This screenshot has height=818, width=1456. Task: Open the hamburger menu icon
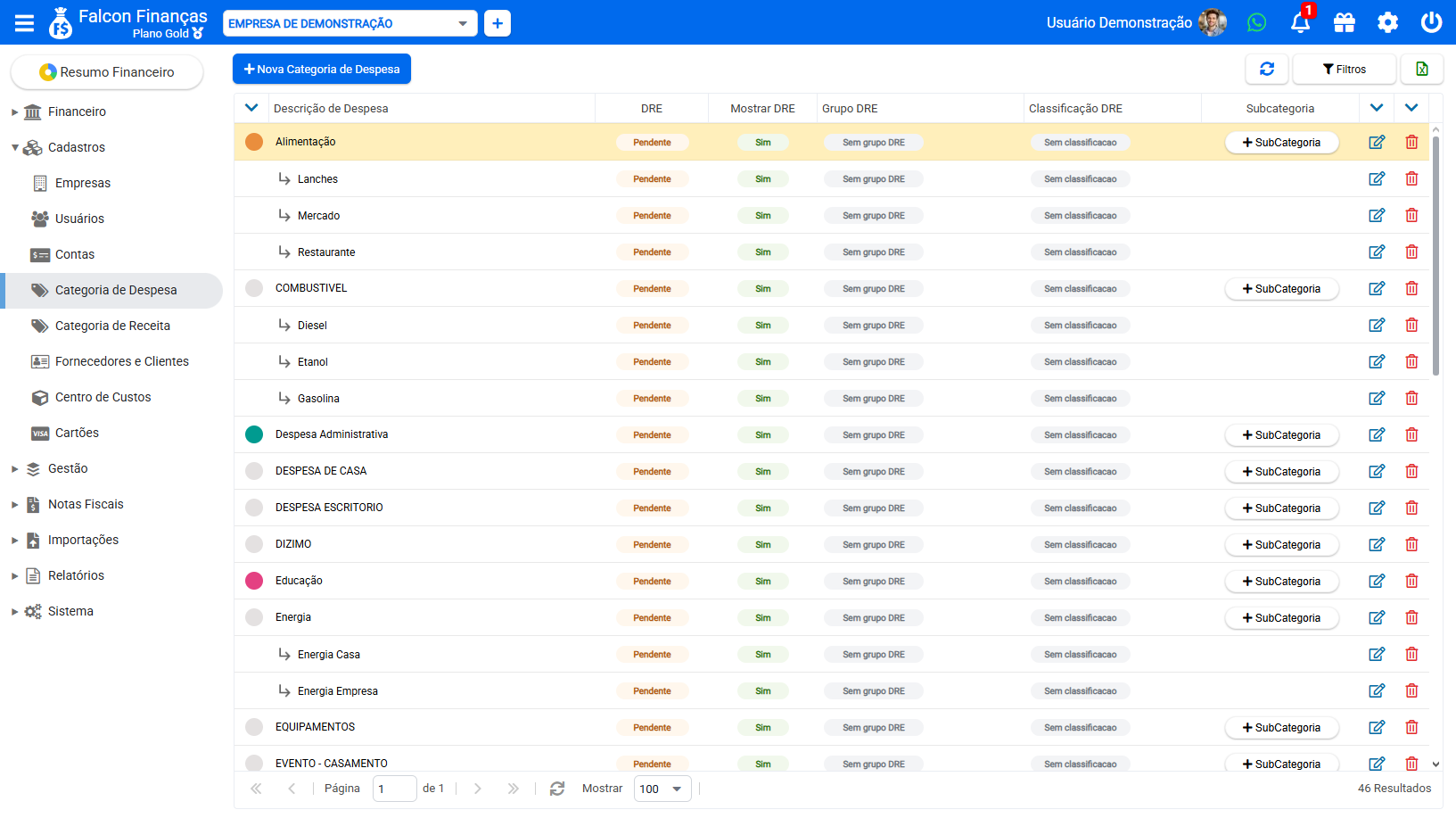pos(24,23)
